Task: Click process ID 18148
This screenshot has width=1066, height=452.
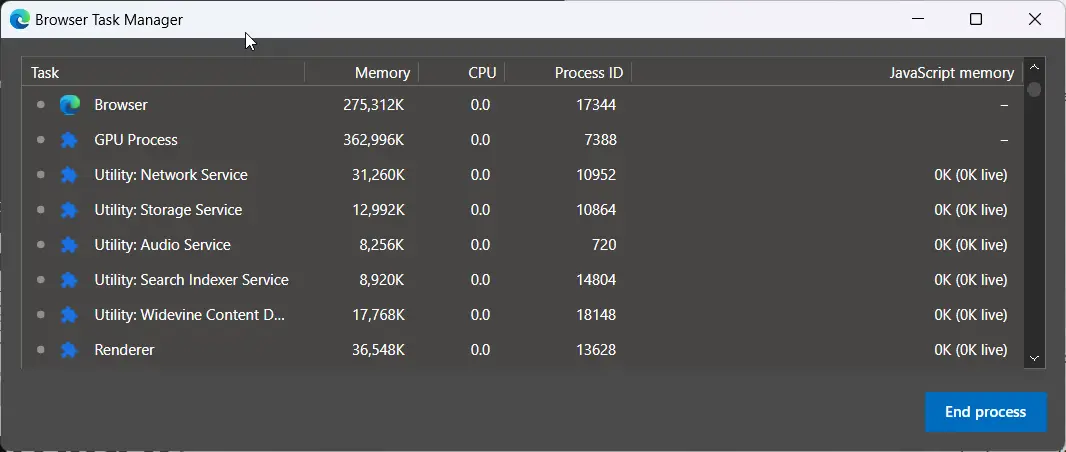Action: 596,315
